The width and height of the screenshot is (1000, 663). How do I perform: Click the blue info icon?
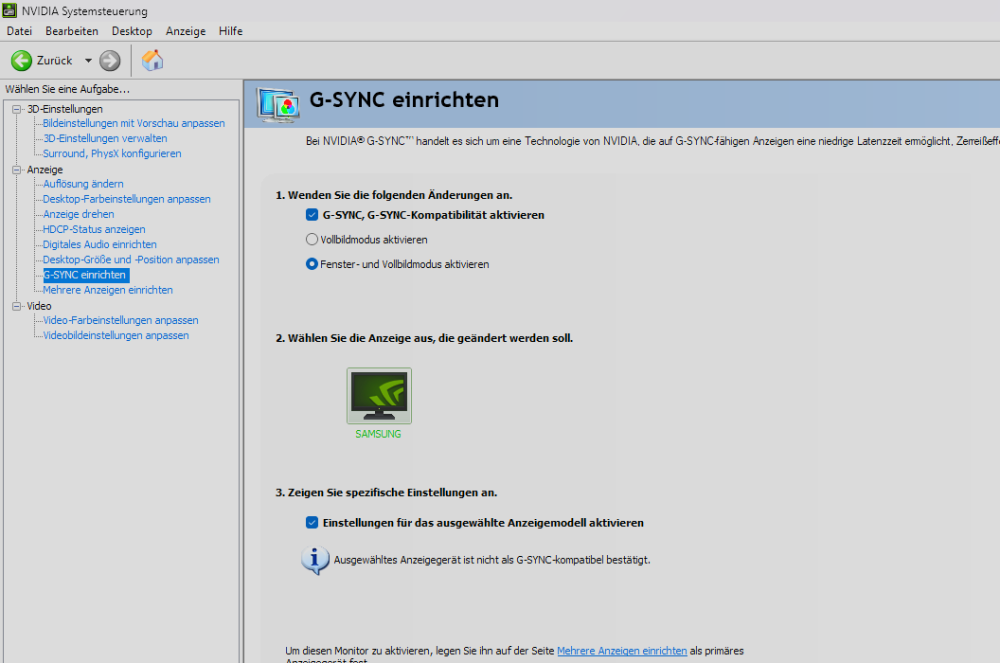[314, 560]
